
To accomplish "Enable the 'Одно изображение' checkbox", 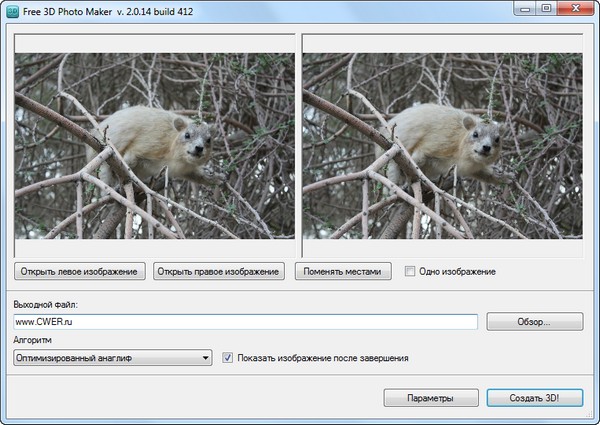I will click(x=410, y=271).
